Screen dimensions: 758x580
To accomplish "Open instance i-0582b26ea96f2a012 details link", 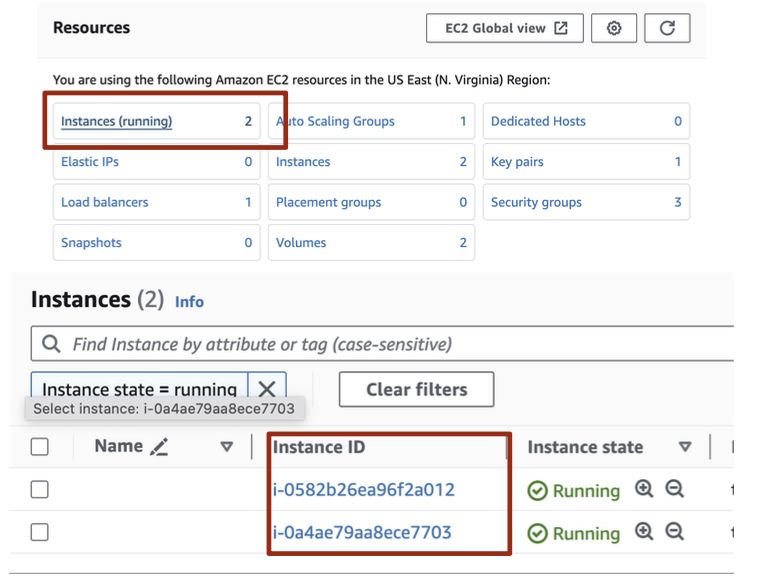I will point(364,489).
